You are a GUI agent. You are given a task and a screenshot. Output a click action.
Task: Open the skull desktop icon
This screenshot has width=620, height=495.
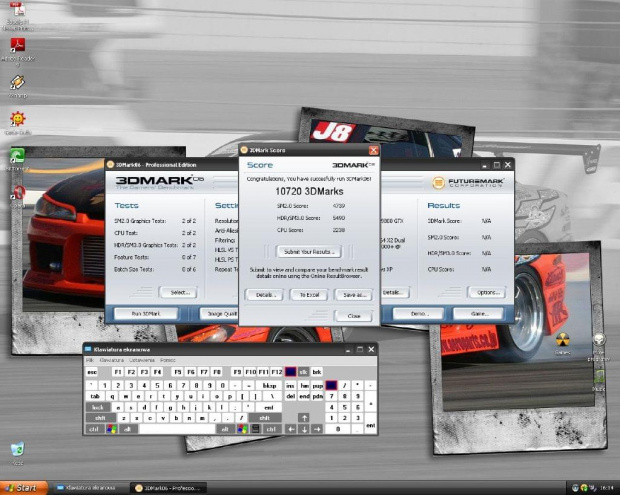pos(599,339)
